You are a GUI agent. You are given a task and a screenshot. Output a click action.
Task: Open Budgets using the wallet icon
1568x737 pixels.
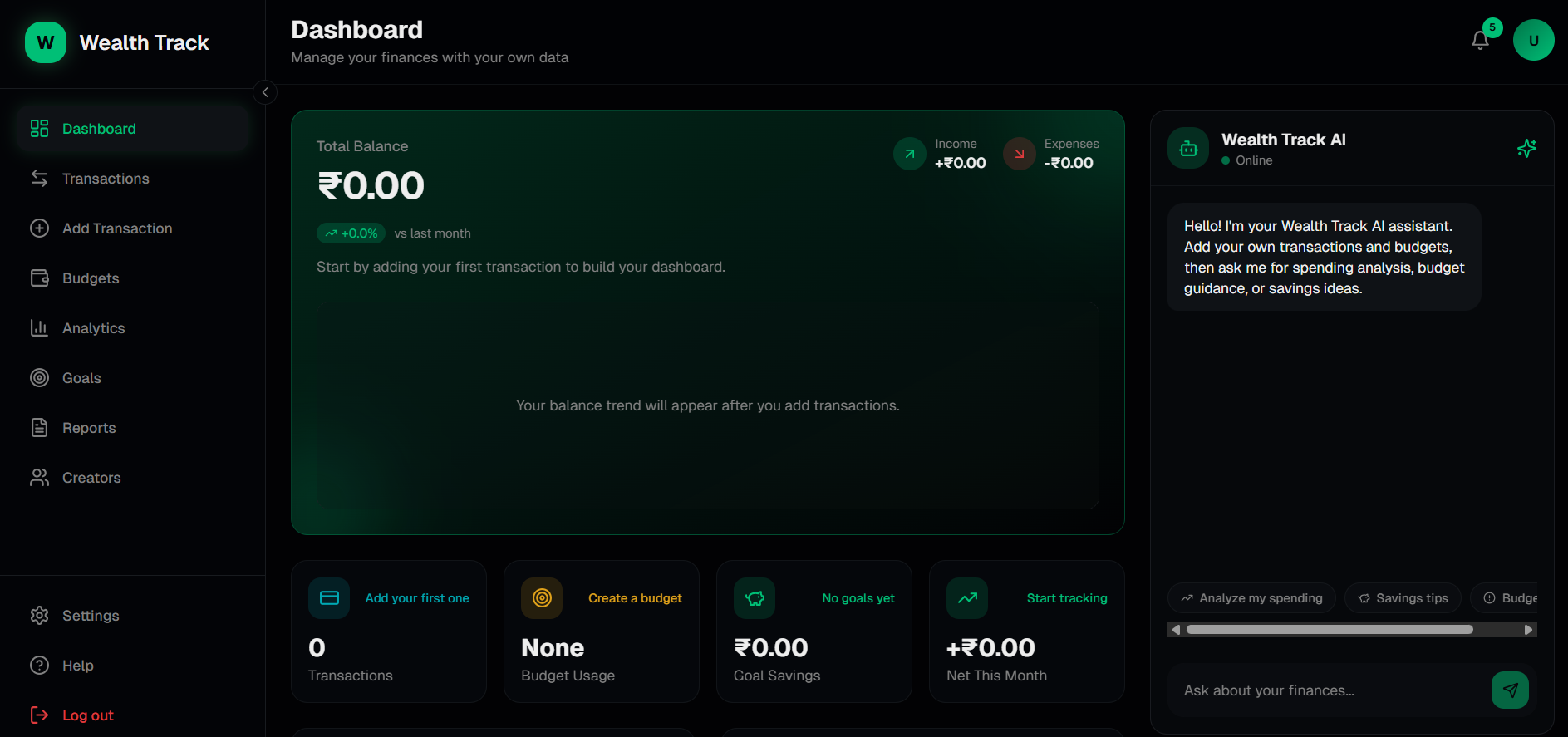pyautogui.click(x=39, y=278)
